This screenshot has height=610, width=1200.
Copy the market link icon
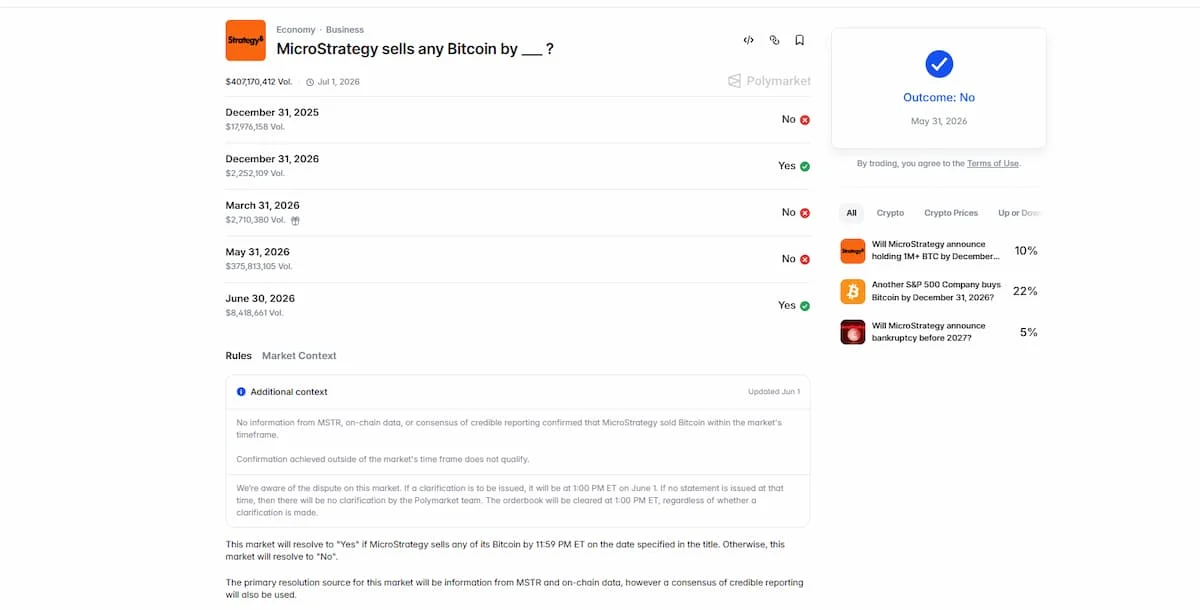coord(774,40)
